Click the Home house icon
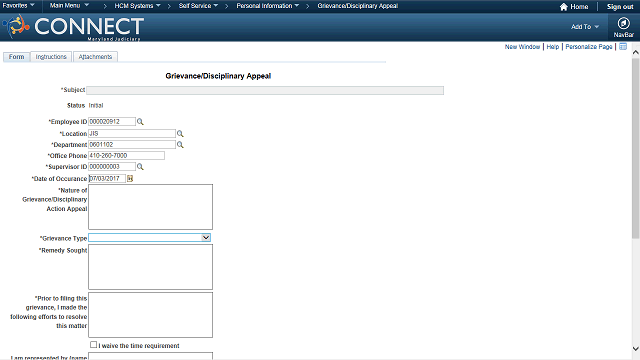Screen dimensions: 640x360 (x=564, y=7)
